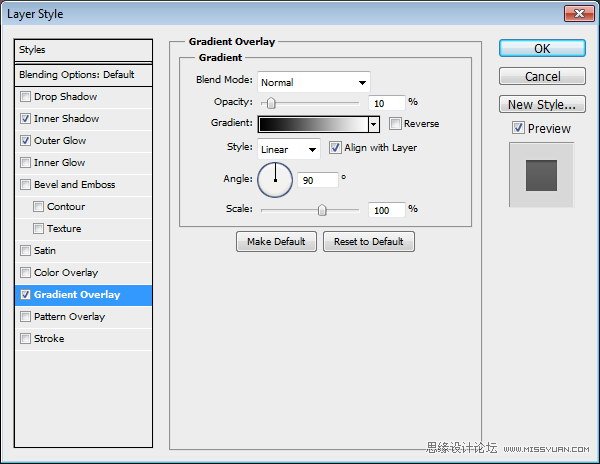Select the Bevel and Emboss label
This screenshot has width=600, height=464.
[75, 184]
